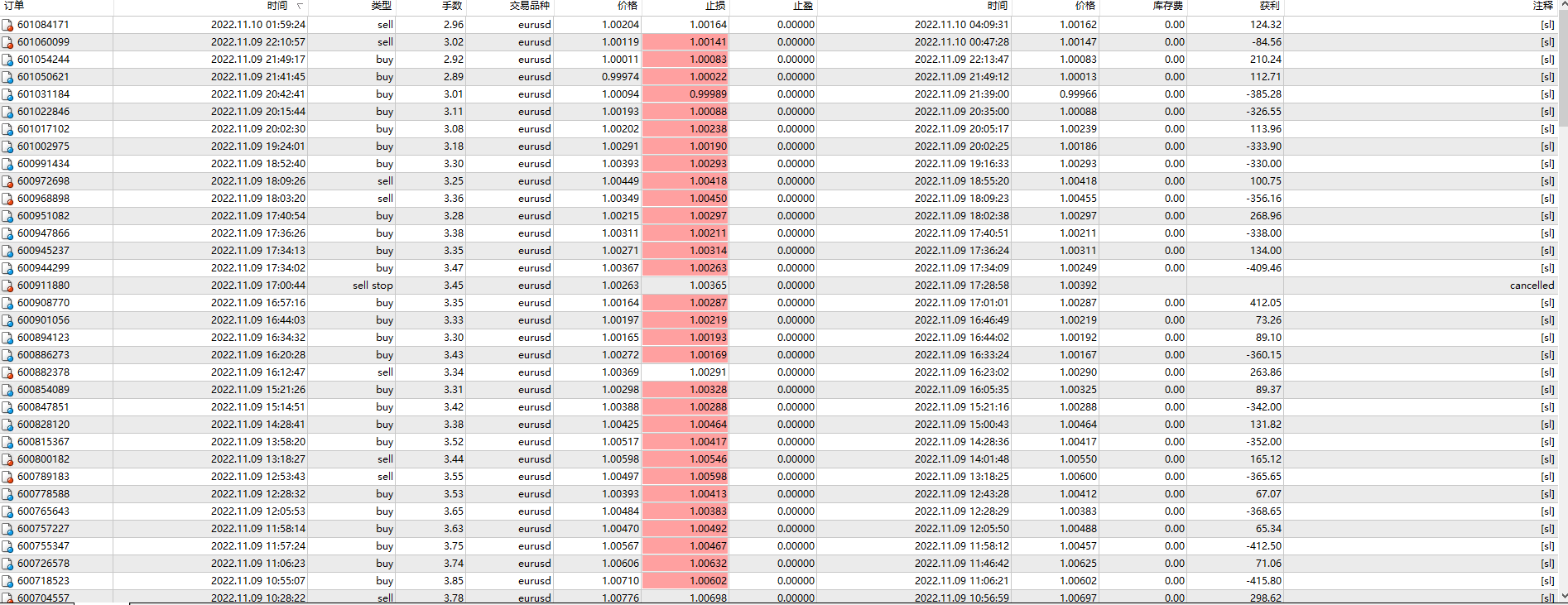Select the trade icon for order 600991434

tap(7, 164)
